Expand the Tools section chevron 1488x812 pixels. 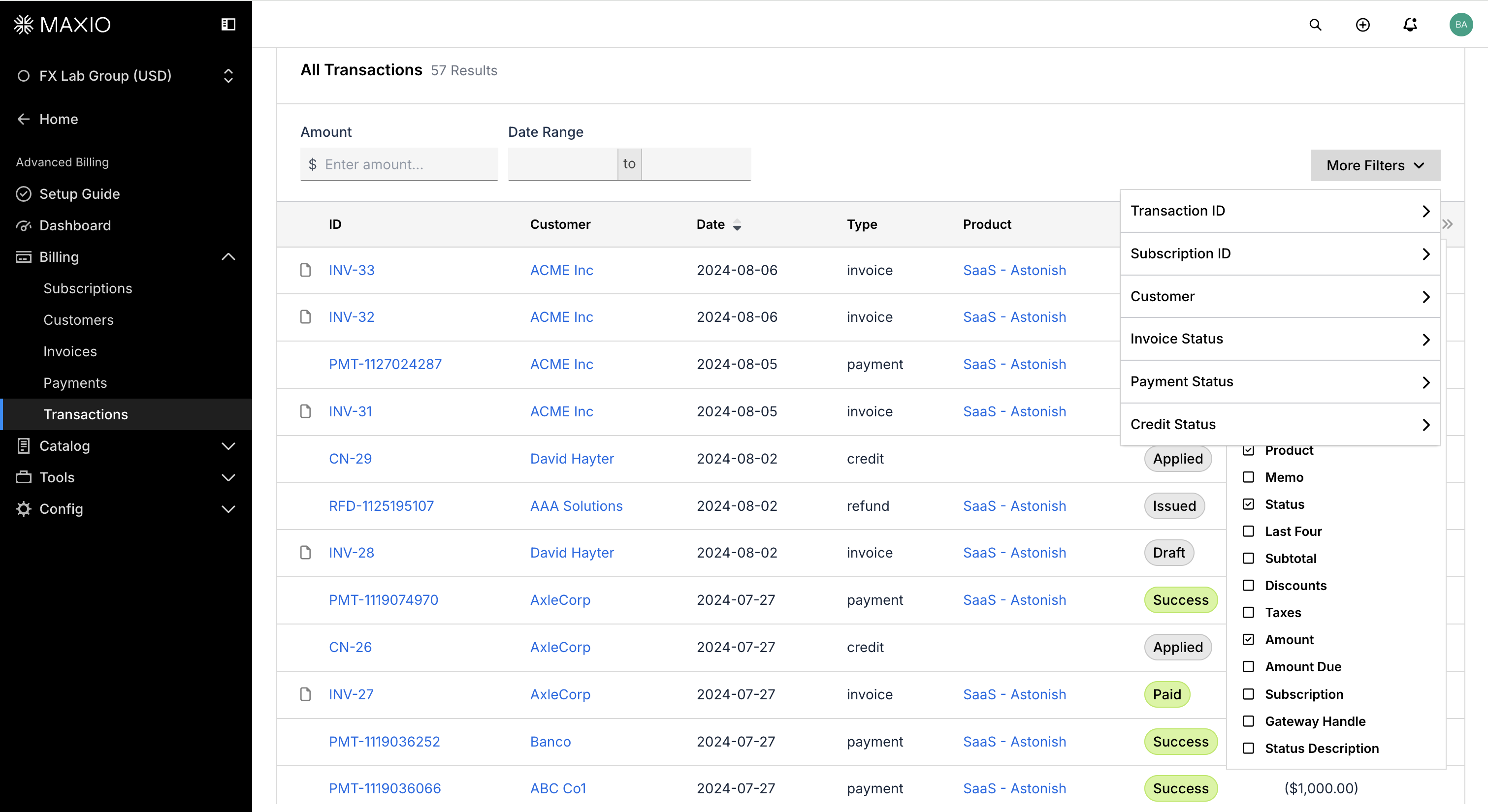click(x=228, y=477)
